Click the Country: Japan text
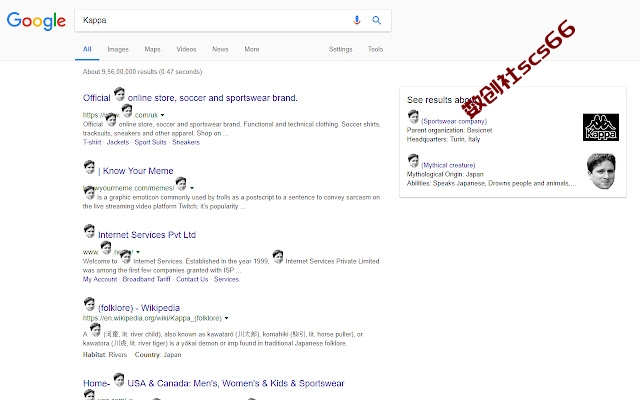 click(x=158, y=355)
